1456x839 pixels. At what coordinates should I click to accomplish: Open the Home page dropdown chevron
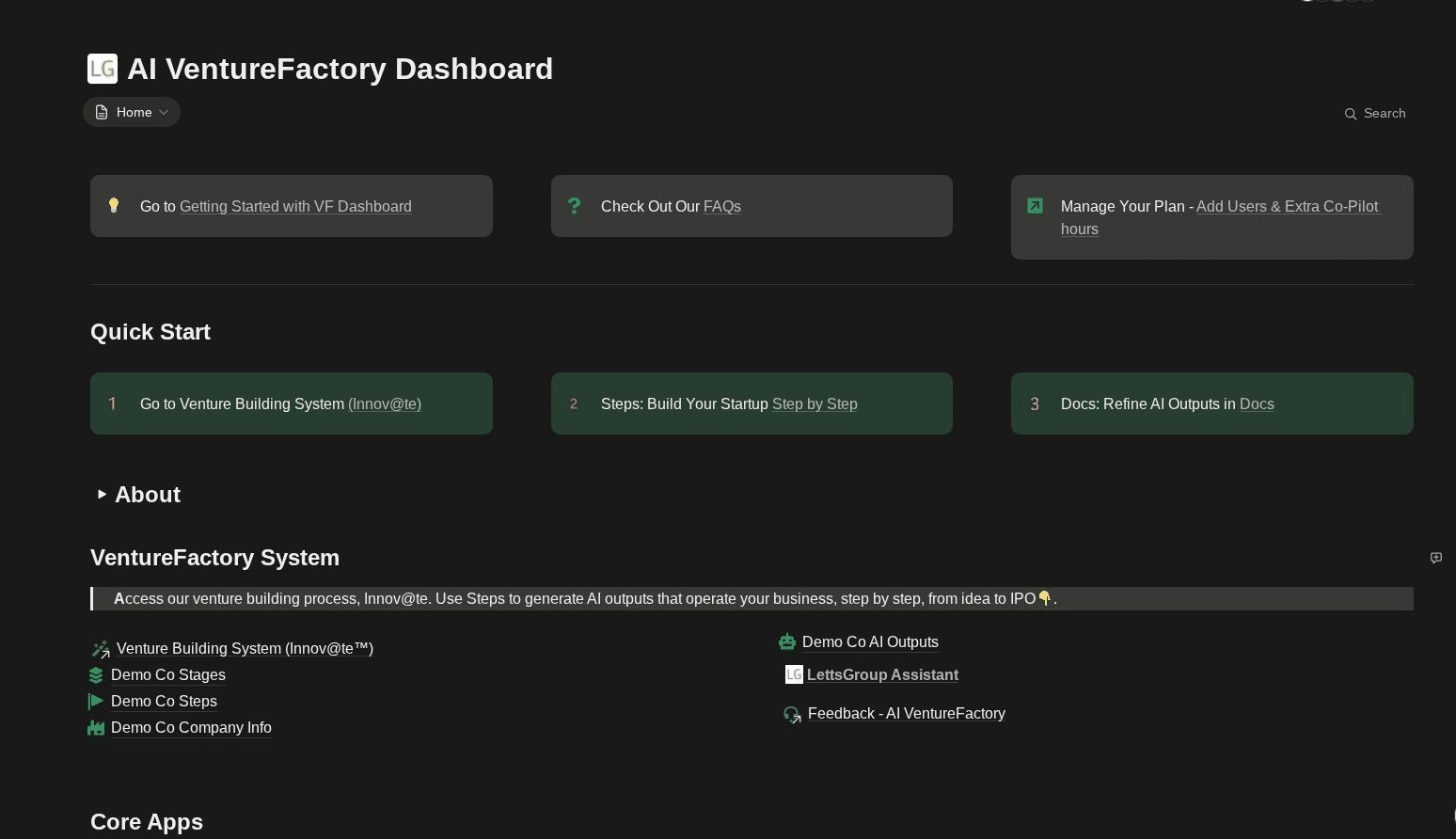(162, 112)
